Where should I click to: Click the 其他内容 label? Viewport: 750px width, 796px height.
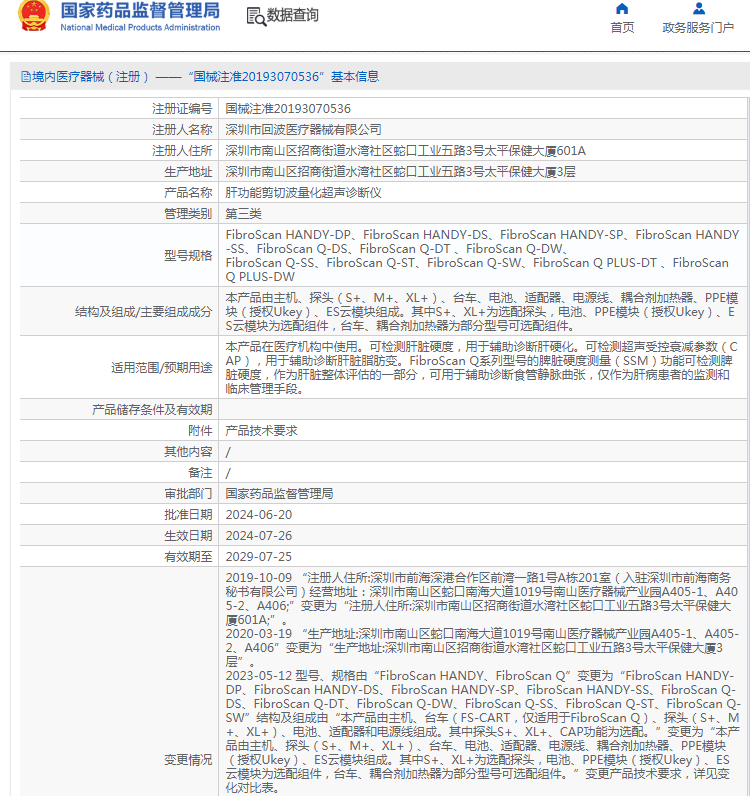point(188,452)
